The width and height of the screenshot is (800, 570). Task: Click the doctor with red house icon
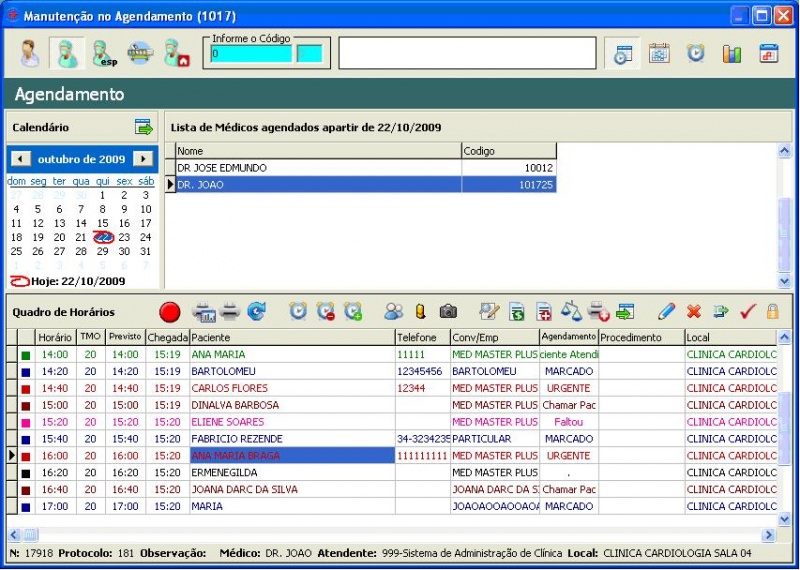177,53
